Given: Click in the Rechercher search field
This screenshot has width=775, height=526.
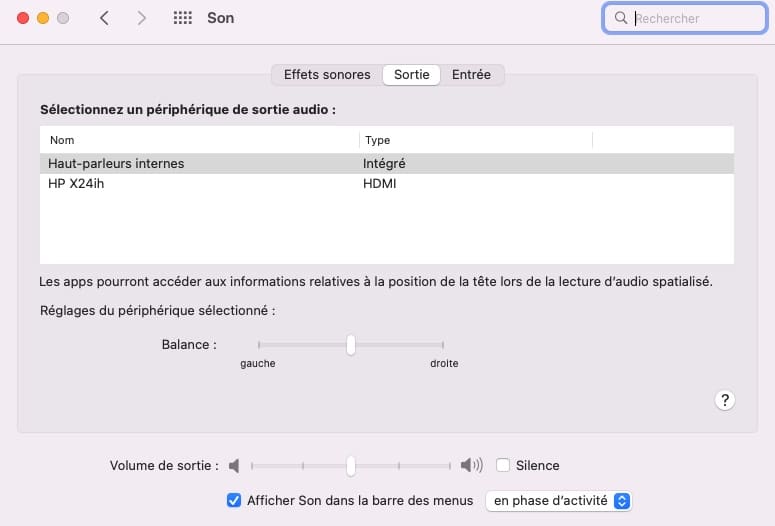Looking at the screenshot, I should 690,18.
